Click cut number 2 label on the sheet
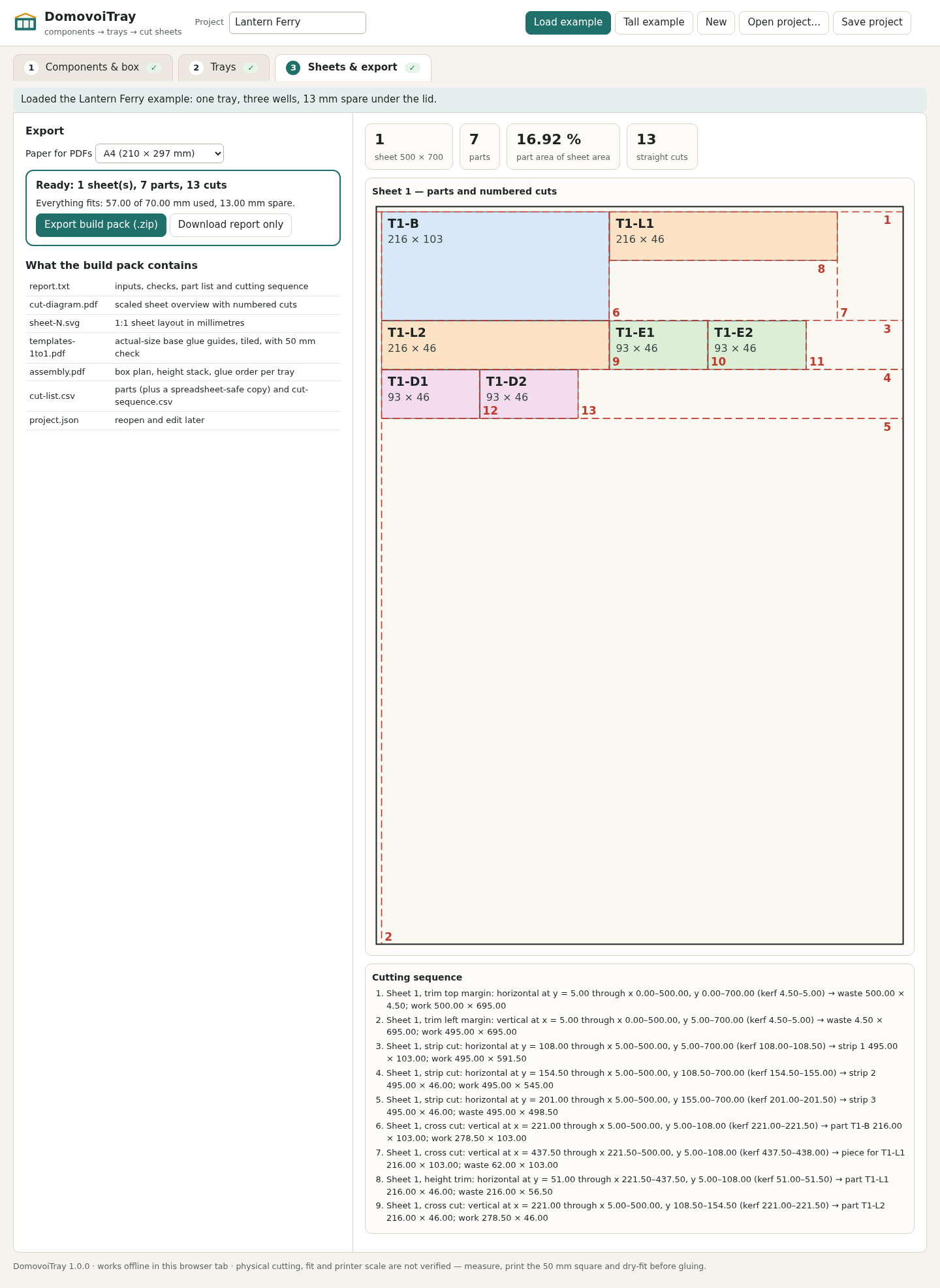 click(388, 937)
